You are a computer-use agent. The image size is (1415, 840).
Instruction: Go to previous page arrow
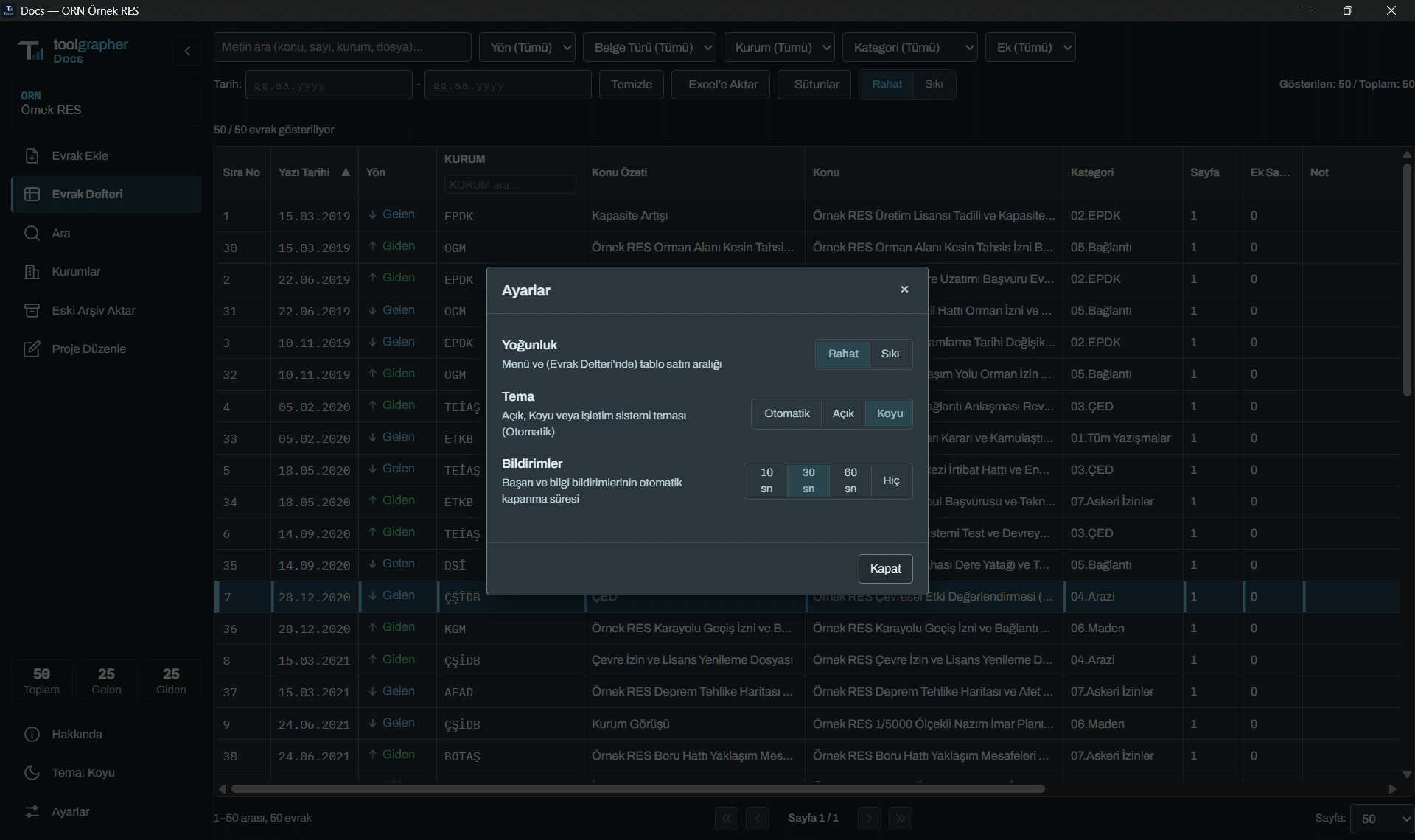[x=758, y=818]
